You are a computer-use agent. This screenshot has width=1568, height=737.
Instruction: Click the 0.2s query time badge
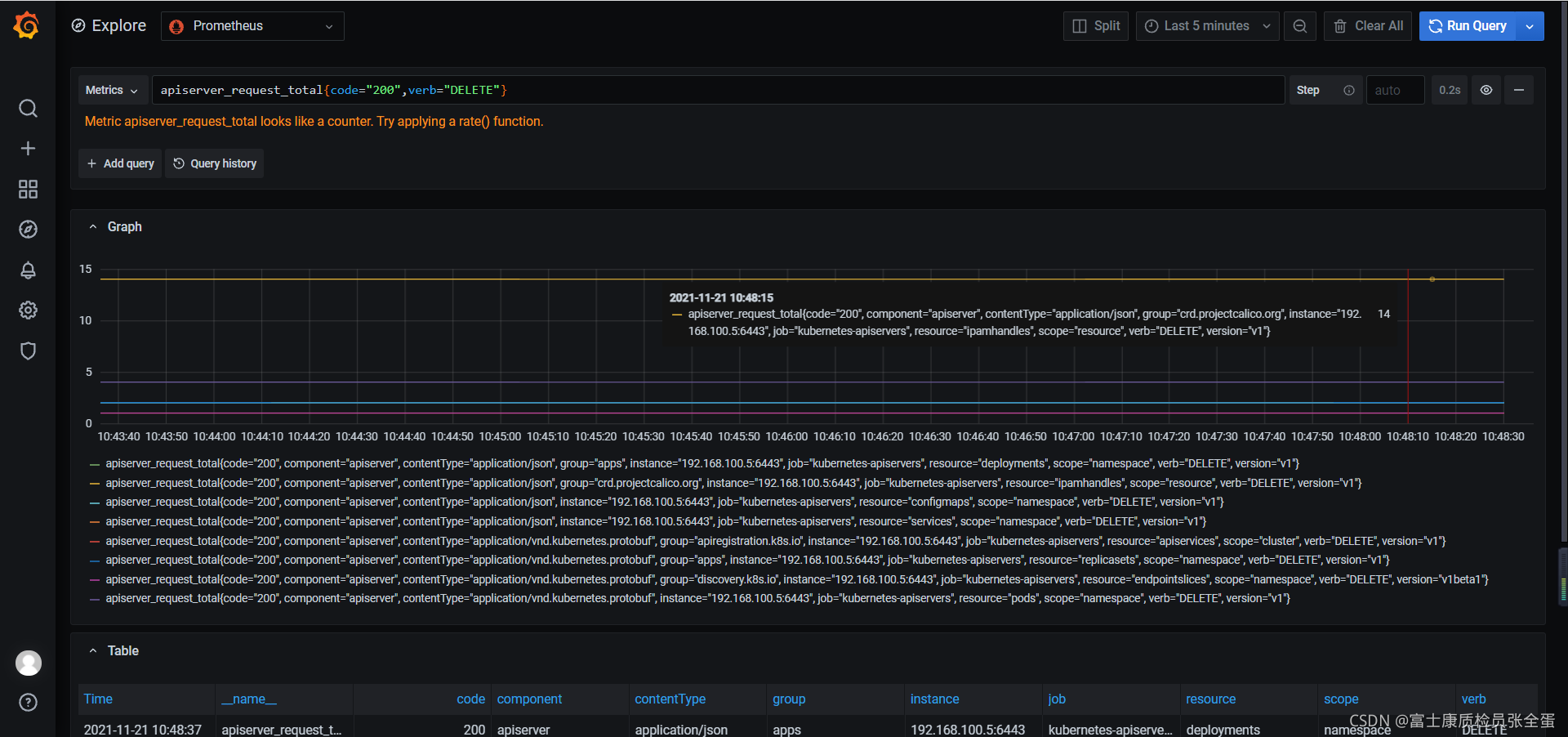1450,90
